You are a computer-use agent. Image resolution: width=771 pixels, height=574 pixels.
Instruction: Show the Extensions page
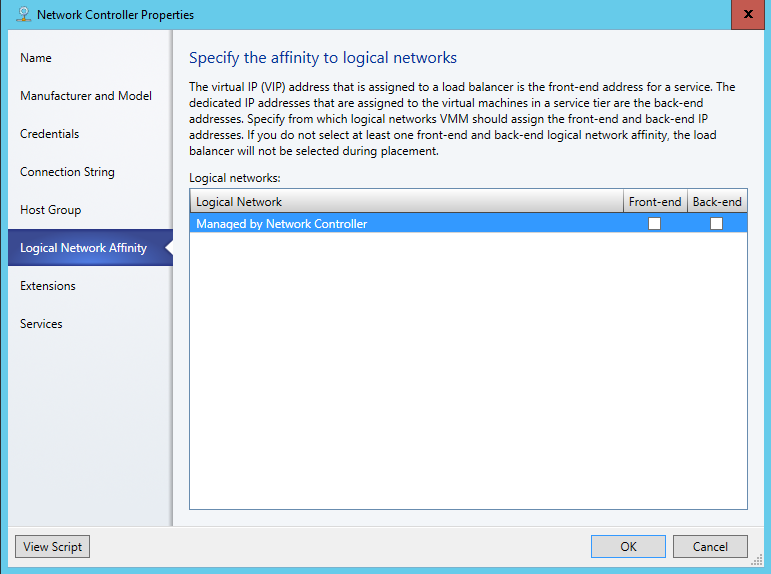point(48,286)
